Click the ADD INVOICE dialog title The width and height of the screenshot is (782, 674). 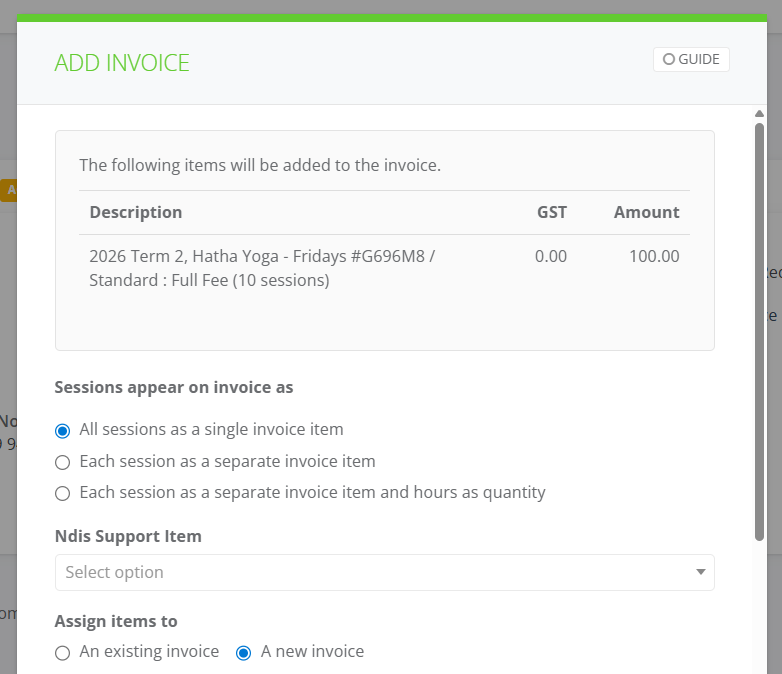[122, 63]
